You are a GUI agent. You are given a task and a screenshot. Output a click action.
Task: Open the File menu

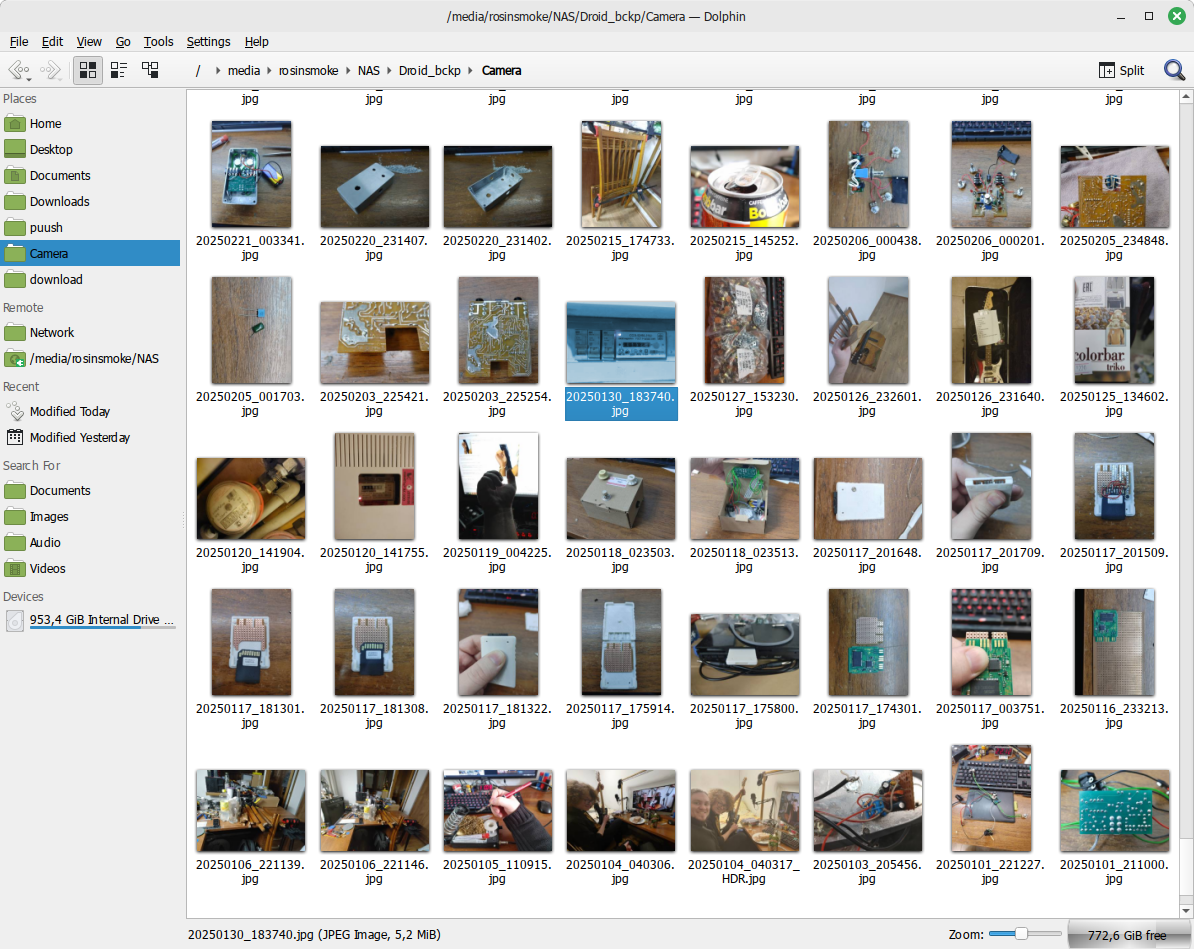point(19,42)
